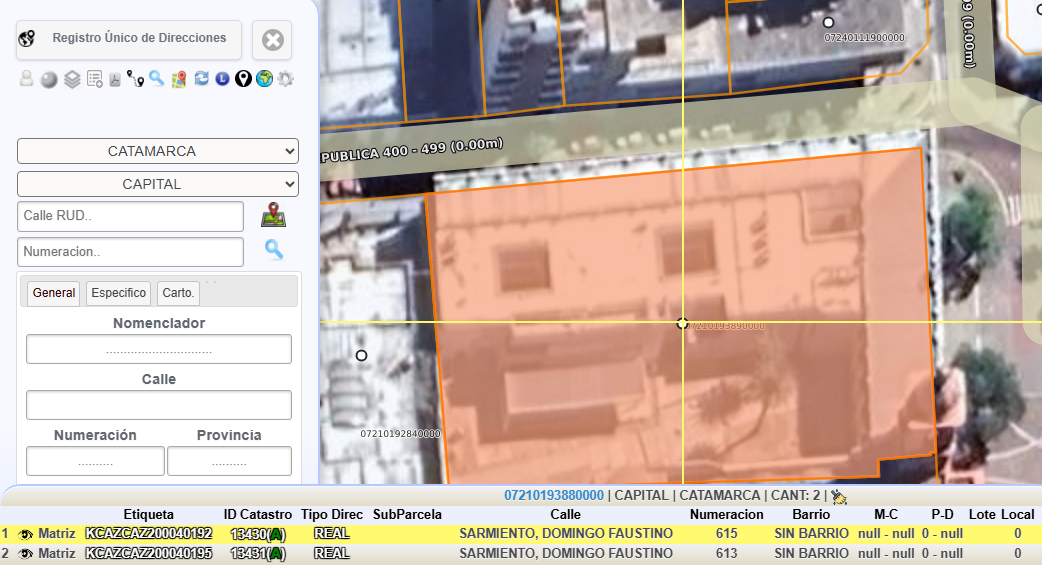The width and height of the screenshot is (1042, 565).
Task: Focus the Calle RUD input field
Action: click(130, 216)
